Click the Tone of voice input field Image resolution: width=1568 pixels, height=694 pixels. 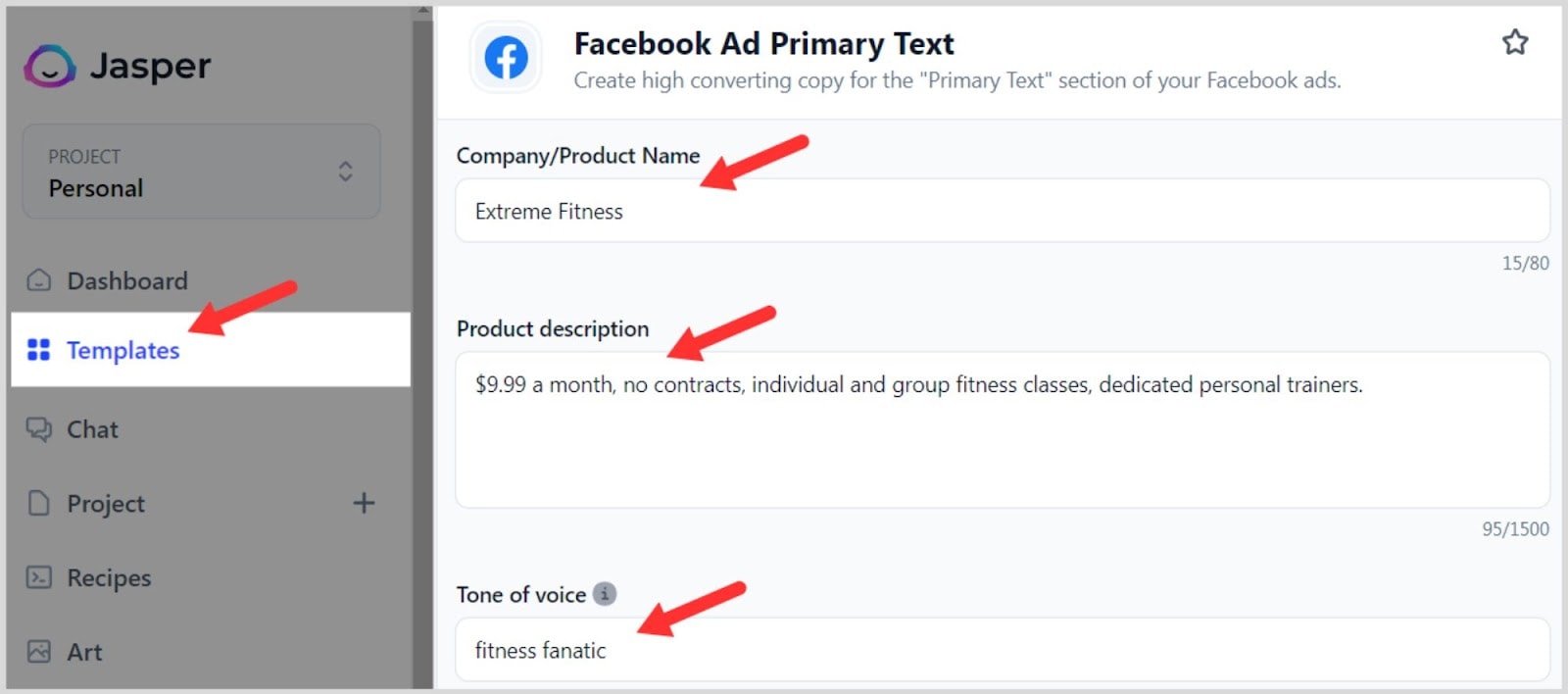pyautogui.click(x=1002, y=650)
